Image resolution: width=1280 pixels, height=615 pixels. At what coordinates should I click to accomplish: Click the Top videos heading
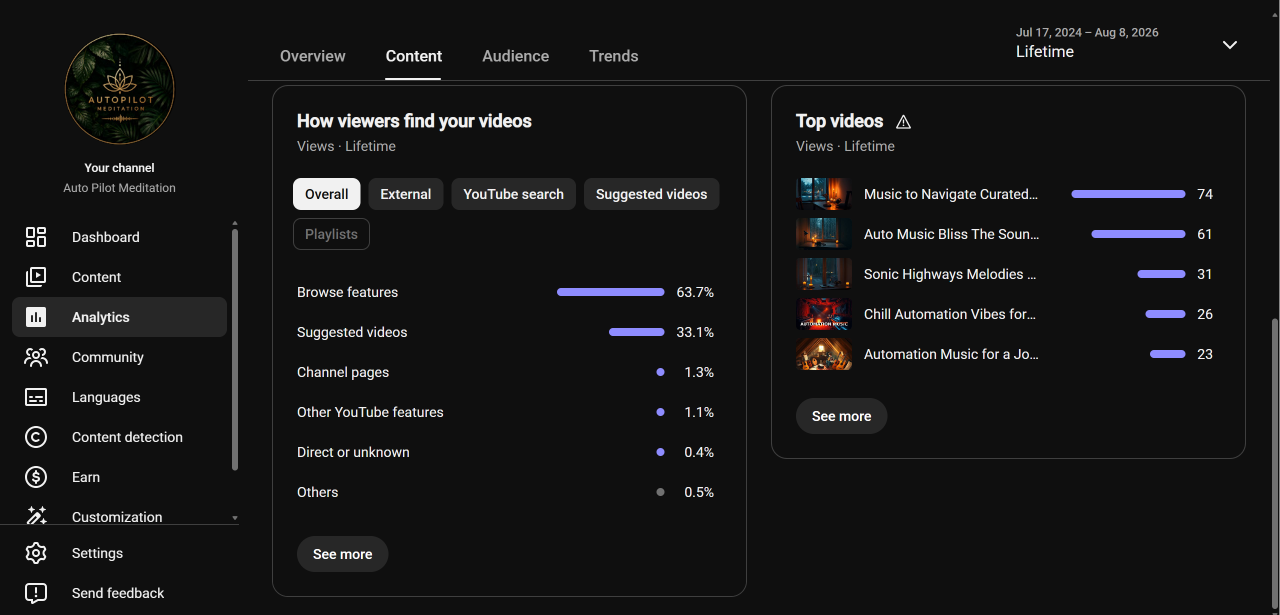(840, 121)
